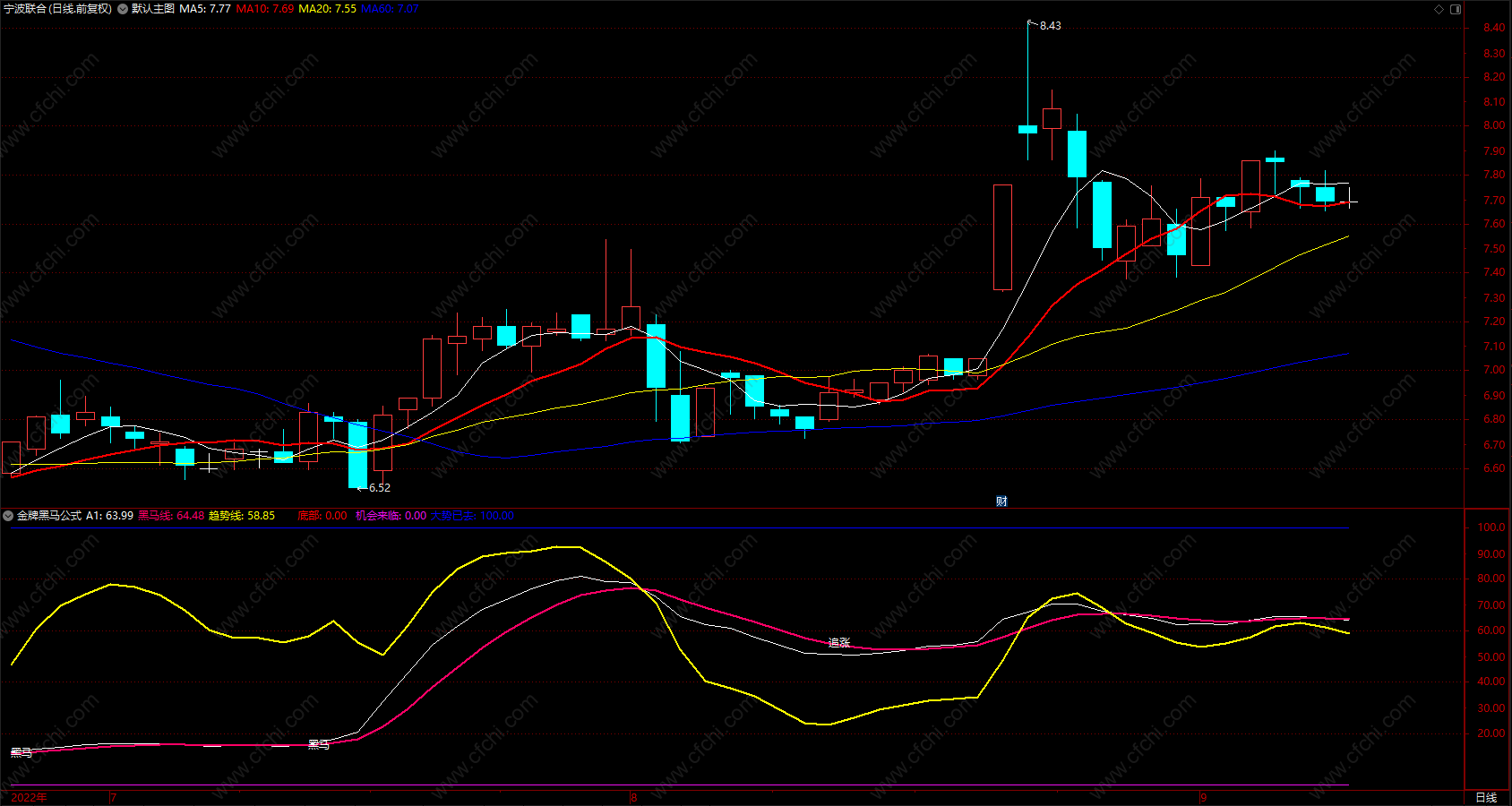Click the 8.00 price axis label
The width and height of the screenshot is (1512, 806).
click(1494, 126)
